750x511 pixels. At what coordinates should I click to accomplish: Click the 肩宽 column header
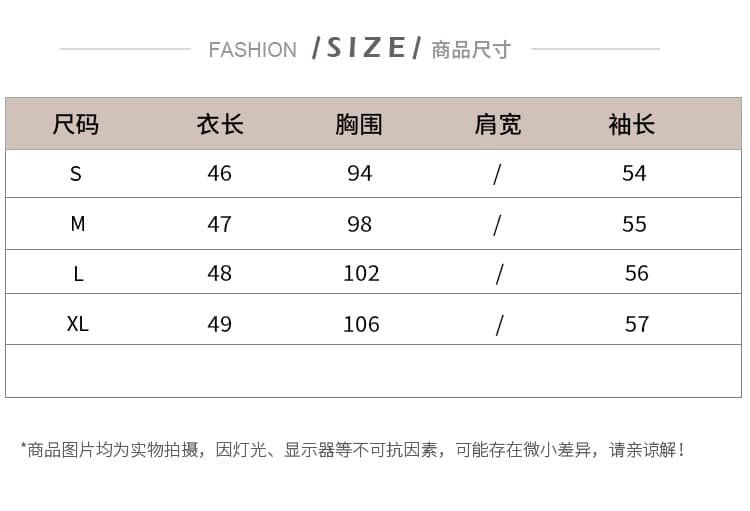coord(498,125)
